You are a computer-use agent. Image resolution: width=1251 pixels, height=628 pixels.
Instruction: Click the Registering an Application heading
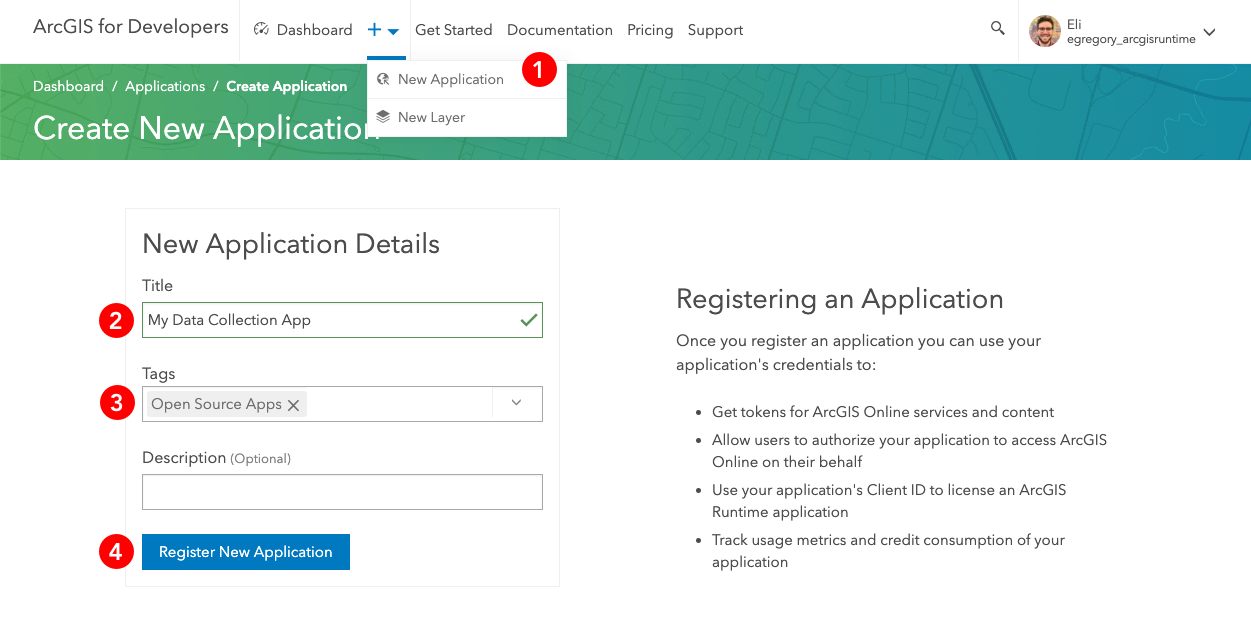click(840, 299)
